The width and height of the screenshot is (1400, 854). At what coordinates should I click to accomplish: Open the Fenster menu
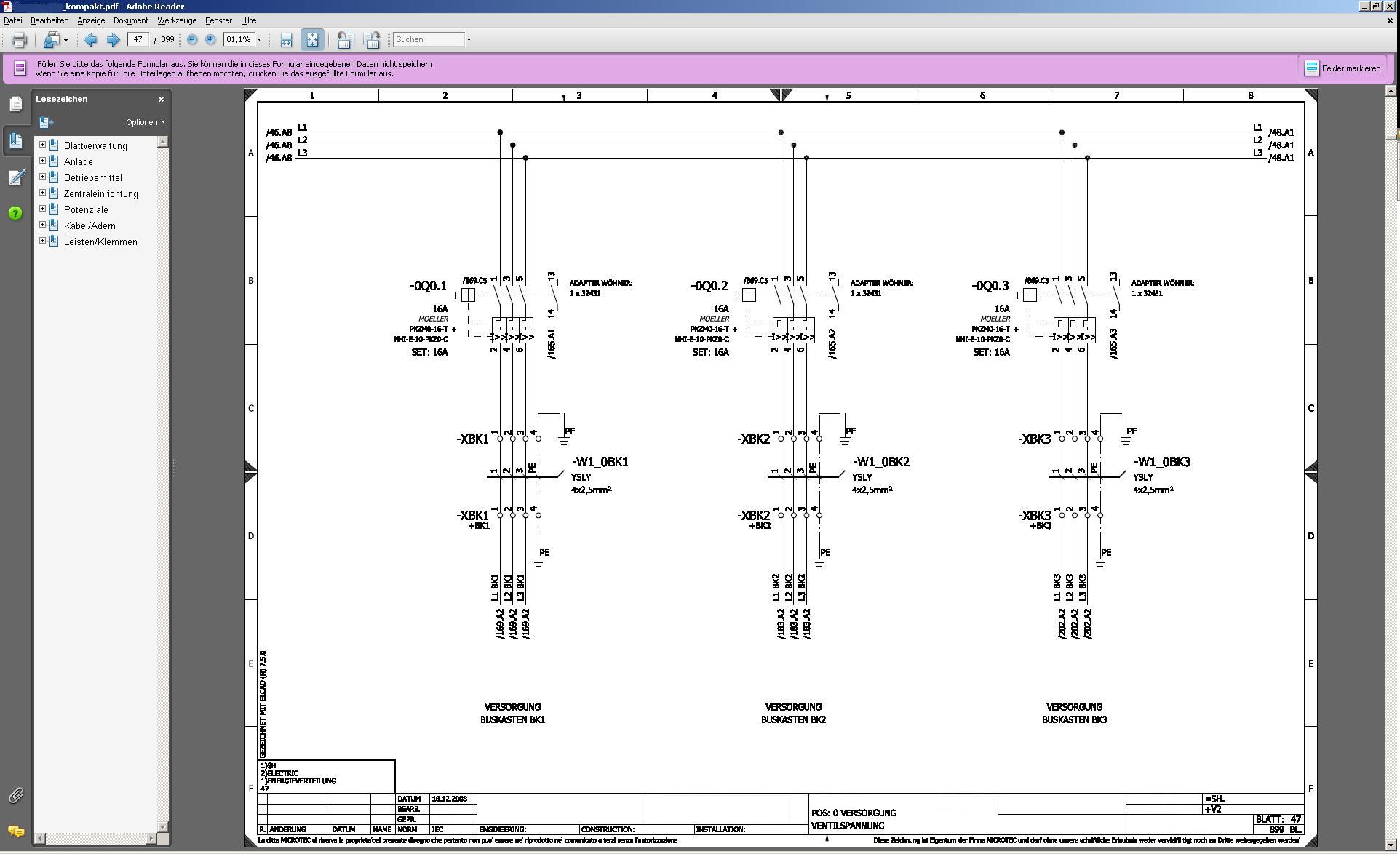point(218,20)
